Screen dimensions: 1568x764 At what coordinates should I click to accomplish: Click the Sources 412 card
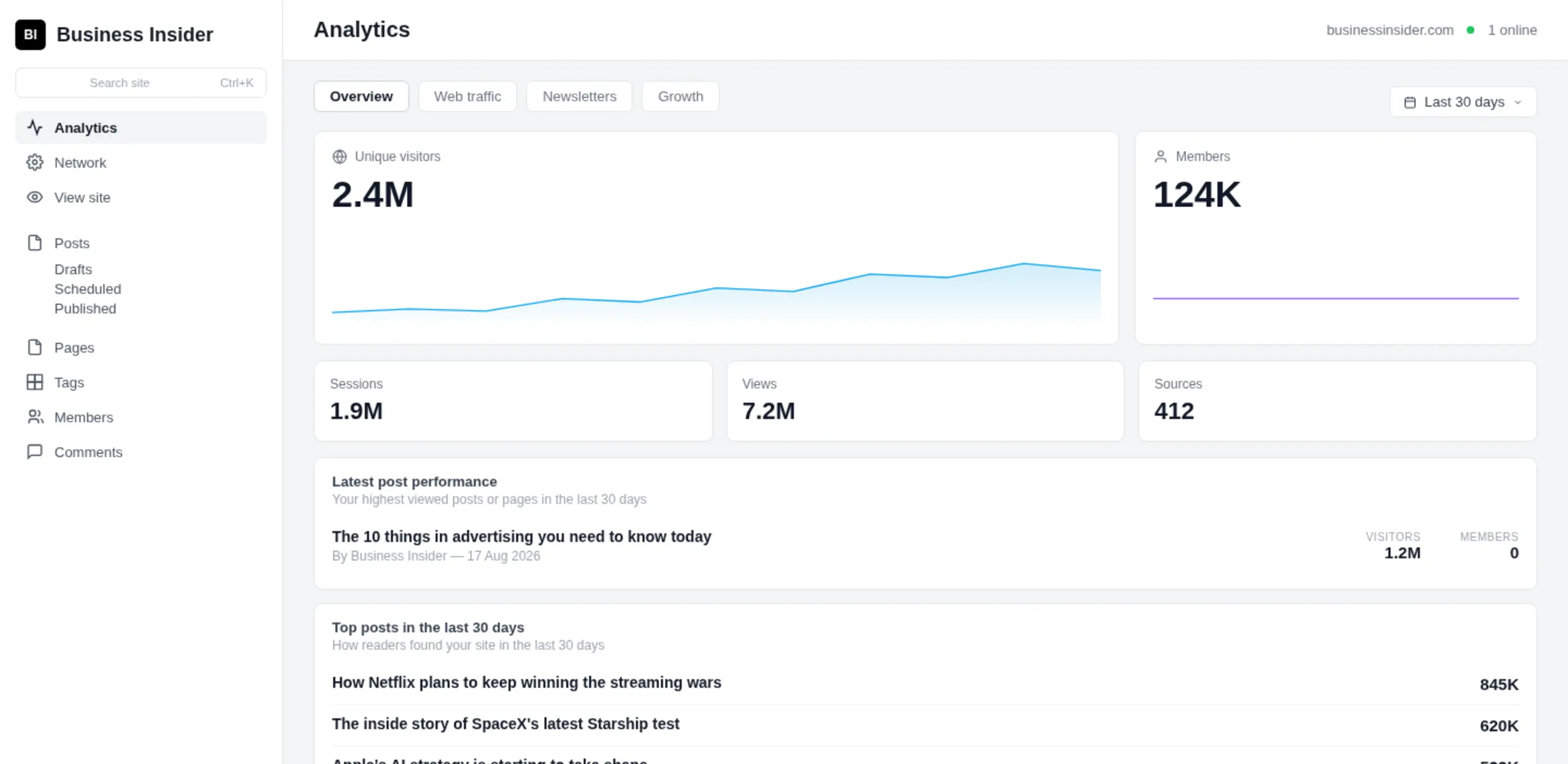click(x=1337, y=401)
